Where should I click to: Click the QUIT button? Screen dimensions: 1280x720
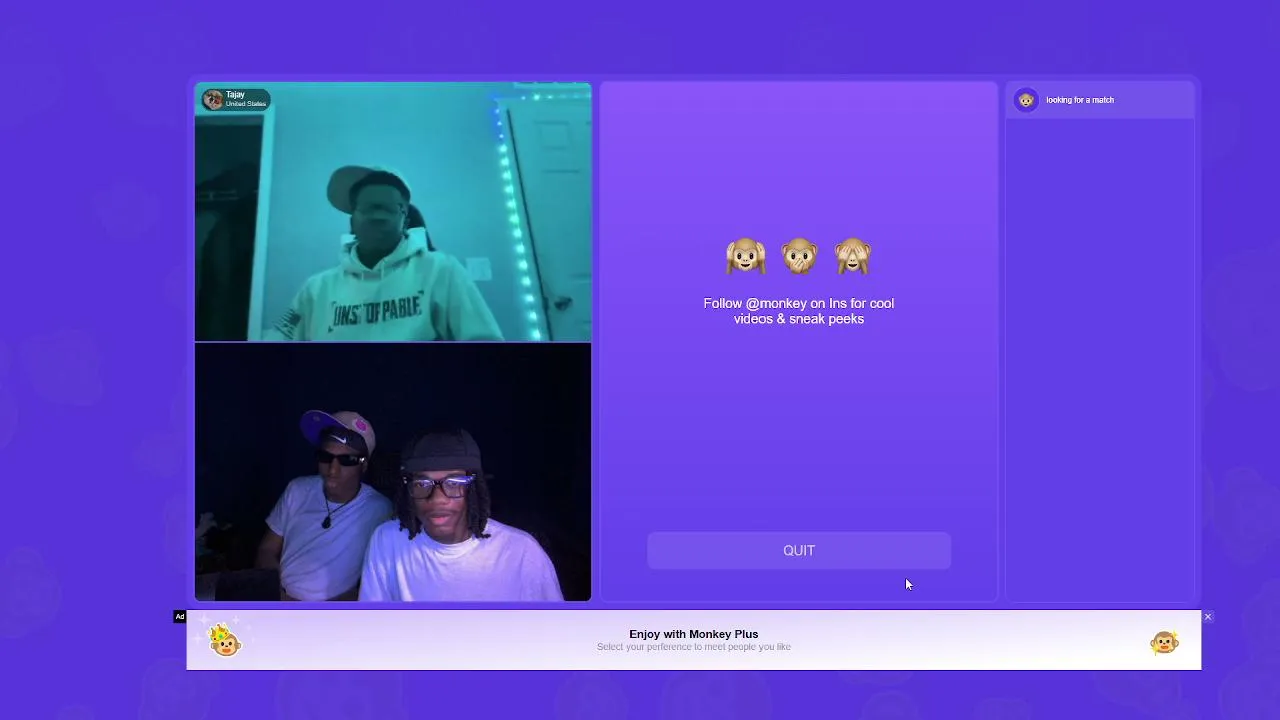pyautogui.click(x=799, y=551)
